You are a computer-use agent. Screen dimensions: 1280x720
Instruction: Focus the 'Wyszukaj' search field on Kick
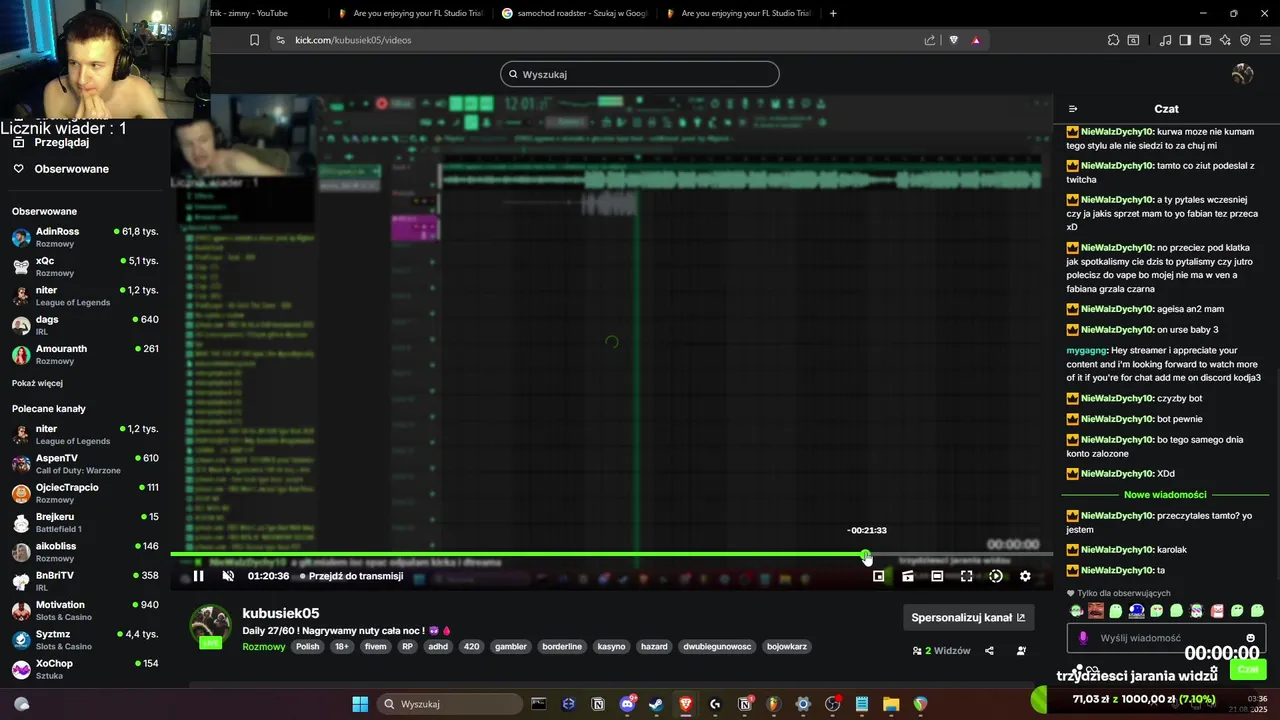(640, 74)
